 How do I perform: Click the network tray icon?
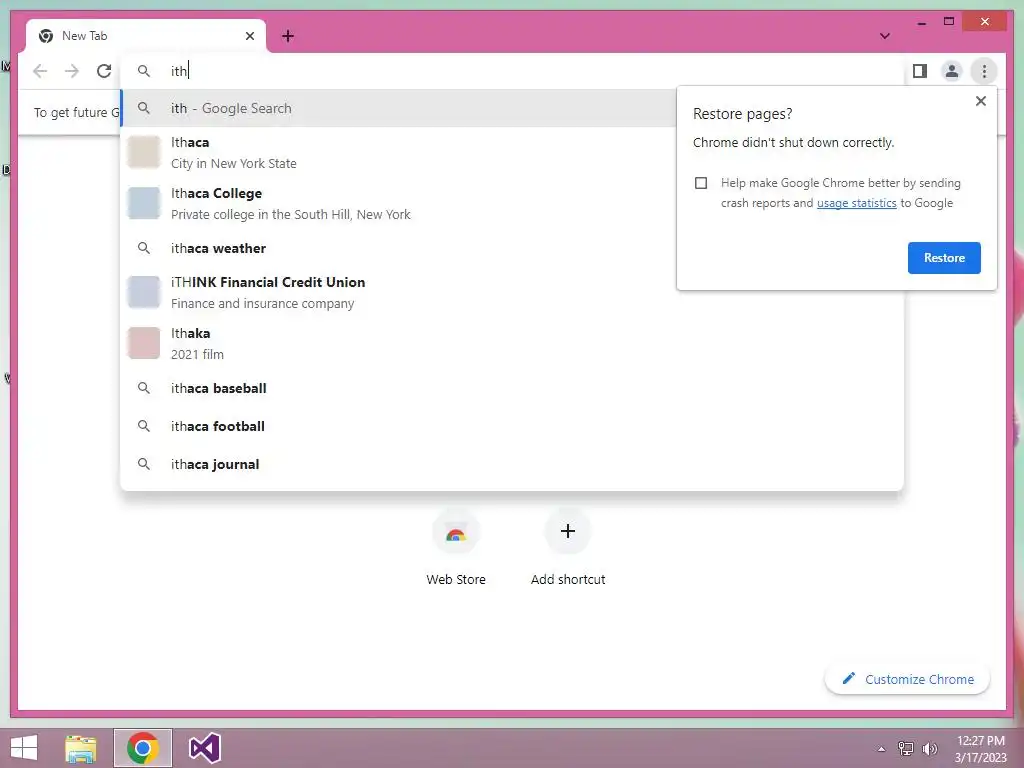(906, 749)
